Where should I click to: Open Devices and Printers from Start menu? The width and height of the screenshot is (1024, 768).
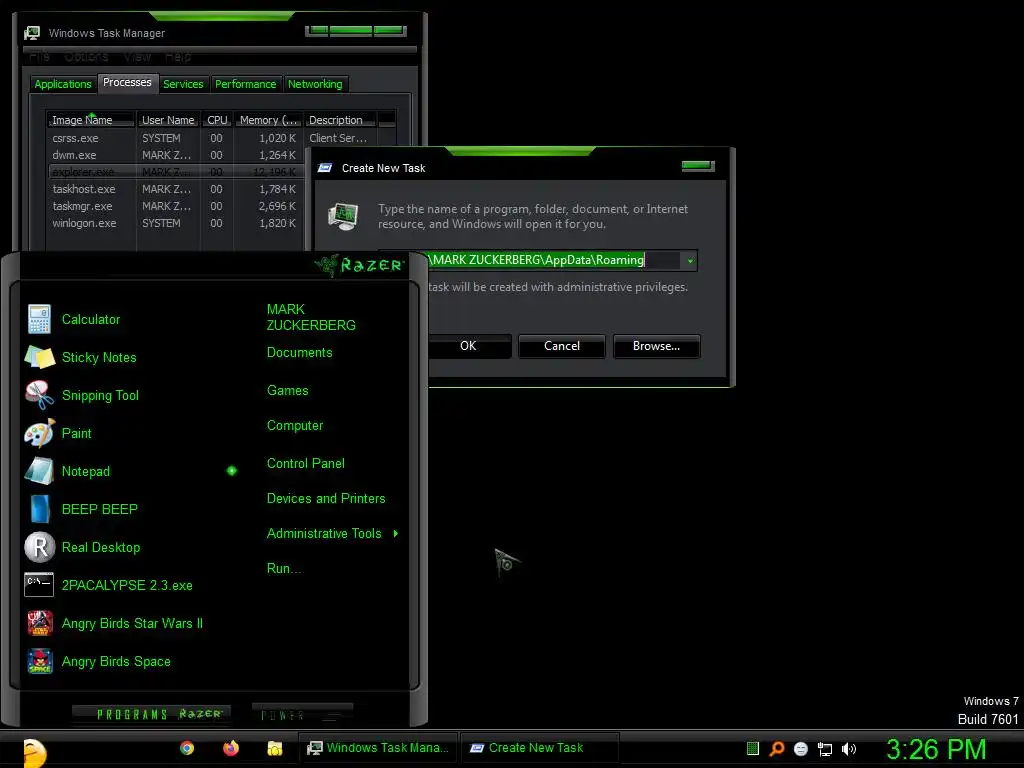click(326, 499)
